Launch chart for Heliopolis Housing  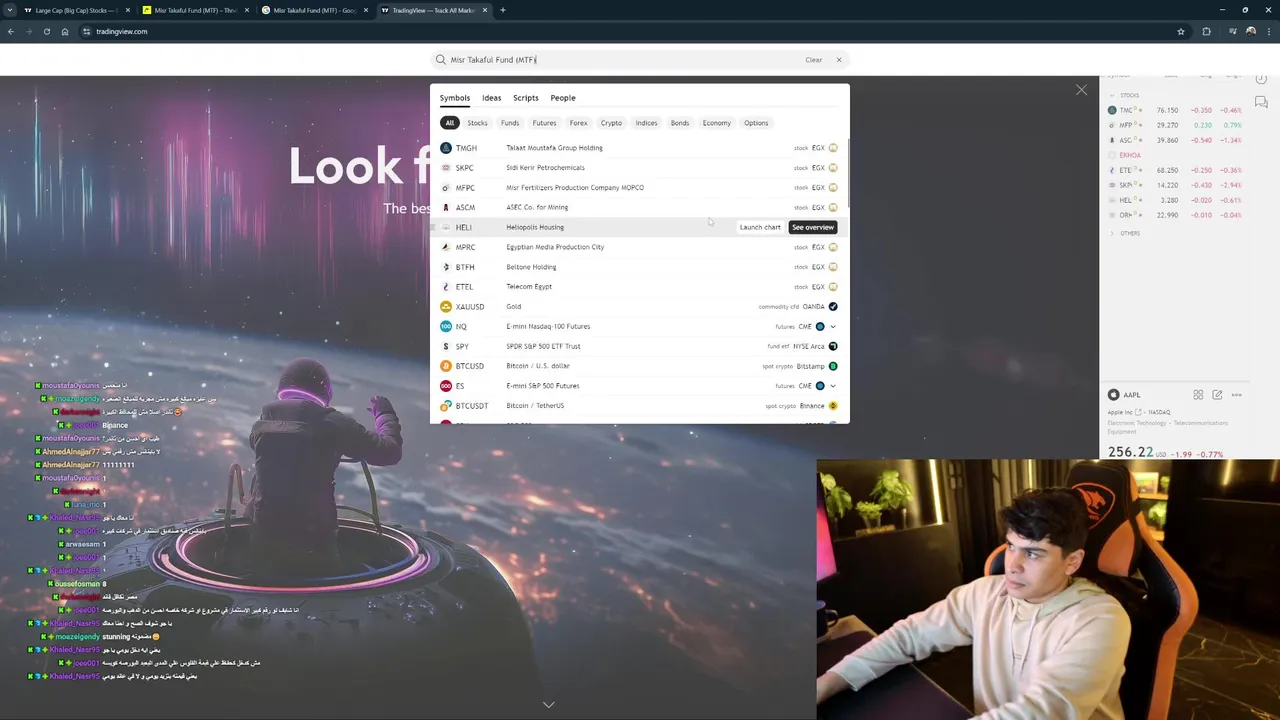[x=760, y=227]
